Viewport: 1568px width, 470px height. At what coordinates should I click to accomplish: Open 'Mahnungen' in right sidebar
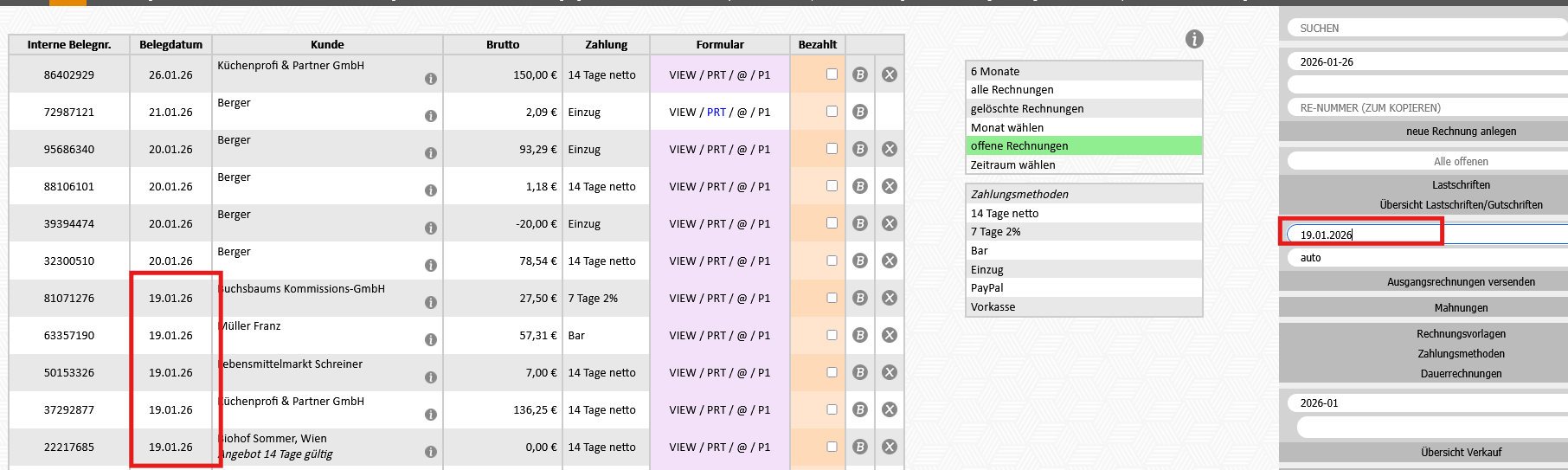point(1461,308)
